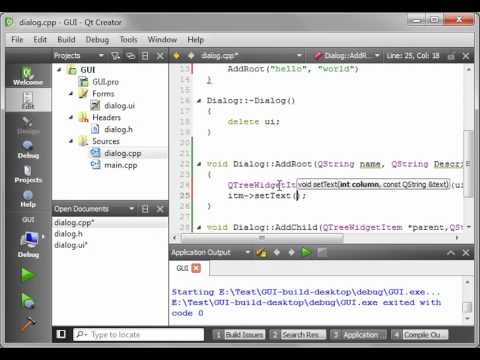Split the Projects pane
The width and height of the screenshot is (480, 360).
click(145, 56)
